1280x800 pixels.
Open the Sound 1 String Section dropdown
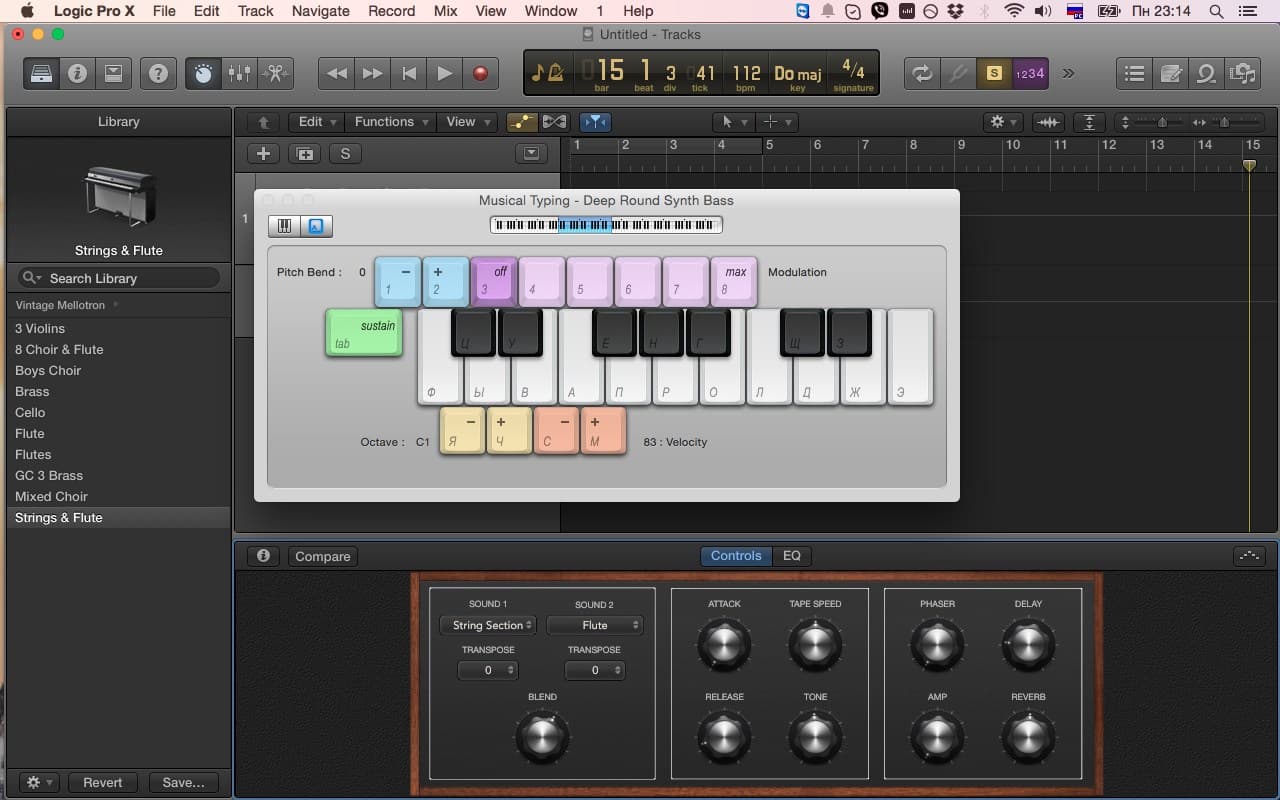[488, 625]
